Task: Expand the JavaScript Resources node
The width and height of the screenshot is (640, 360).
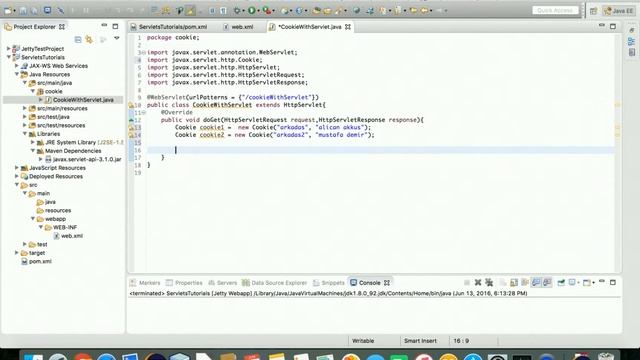Action: click(x=16, y=168)
